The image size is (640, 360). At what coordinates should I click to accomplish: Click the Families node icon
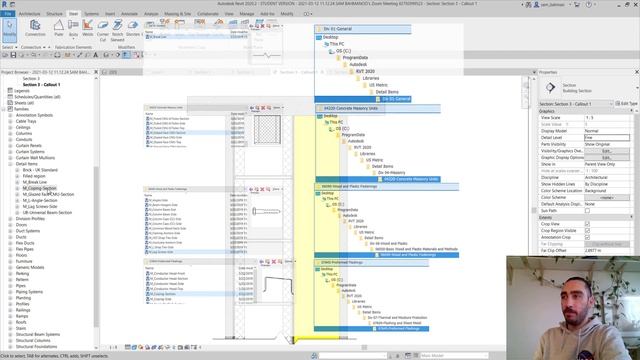tap(10, 109)
